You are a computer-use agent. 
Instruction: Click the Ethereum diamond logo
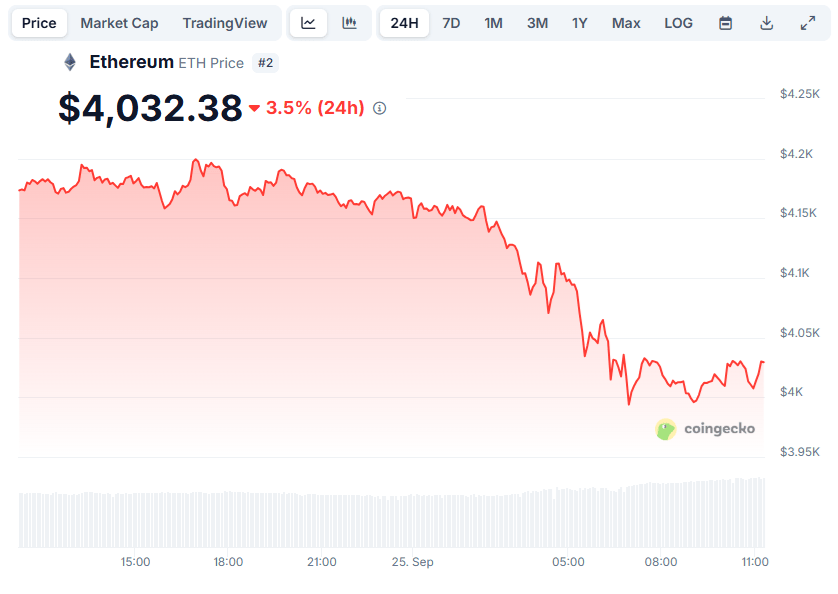pos(70,63)
